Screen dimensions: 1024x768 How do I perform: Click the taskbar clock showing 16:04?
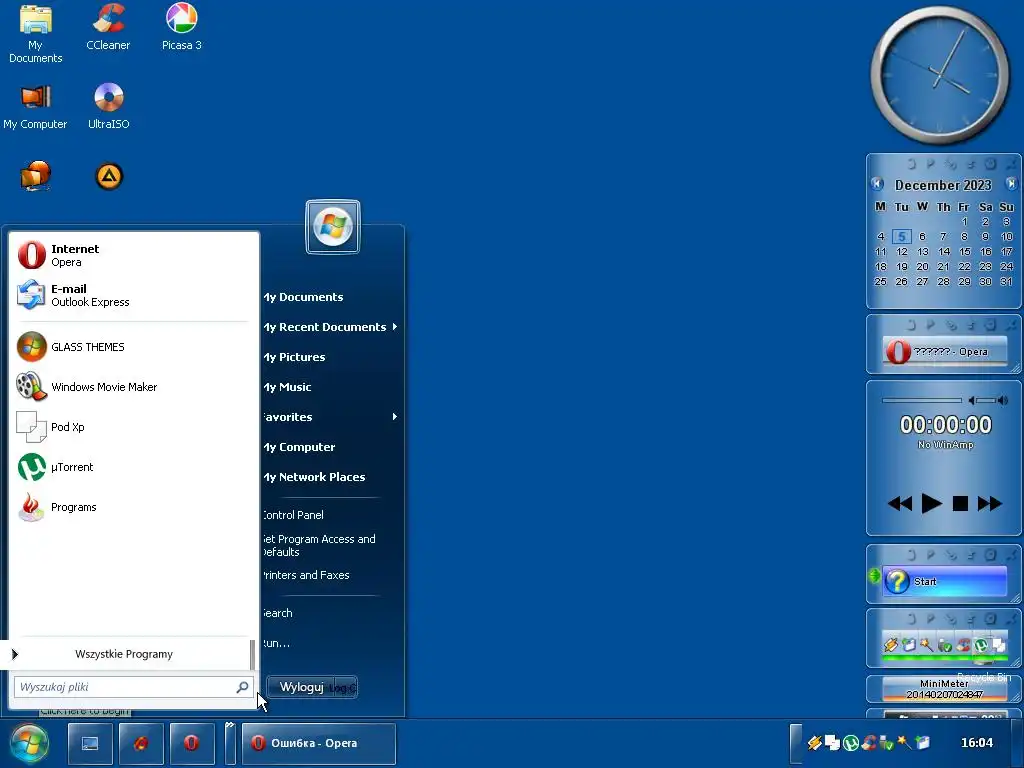point(977,743)
